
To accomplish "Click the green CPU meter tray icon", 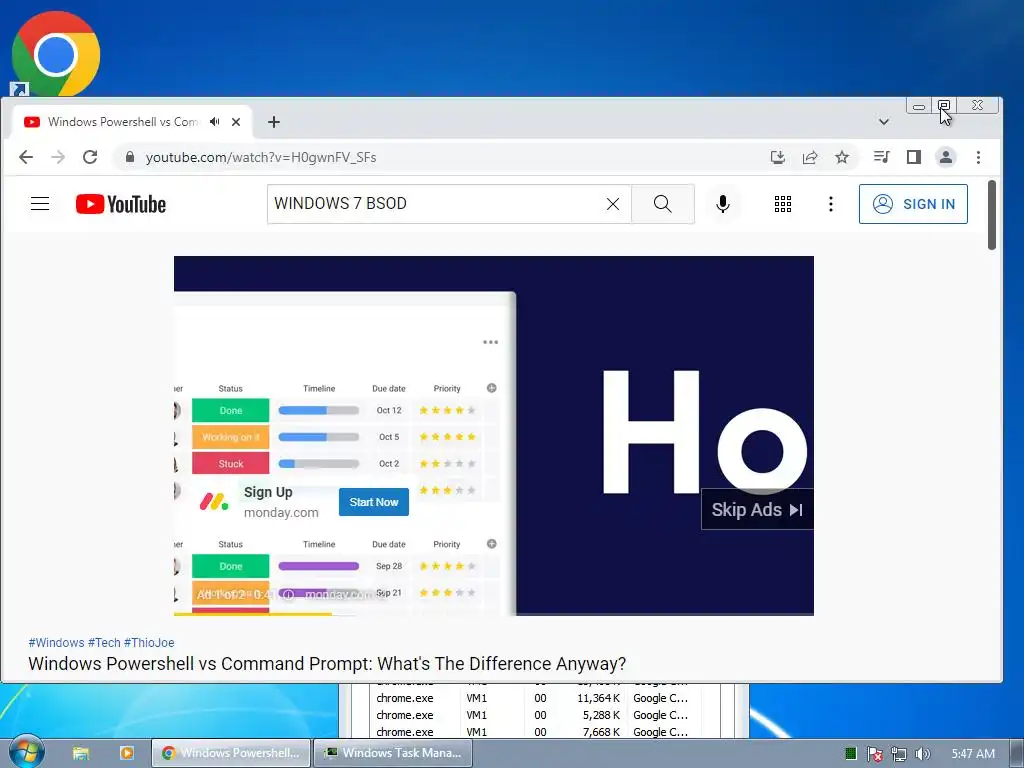I will [850, 754].
